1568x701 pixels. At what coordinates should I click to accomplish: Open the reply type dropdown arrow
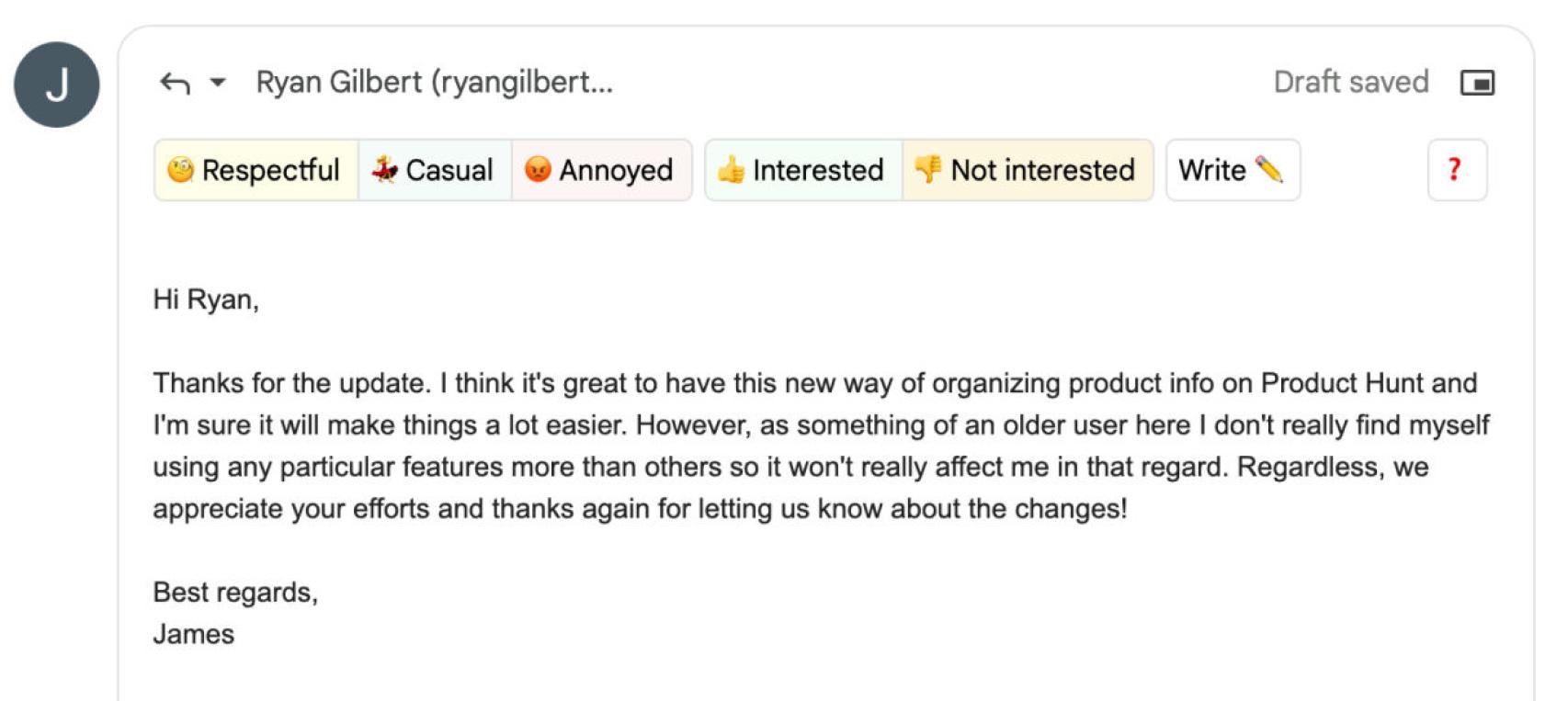click(x=218, y=83)
